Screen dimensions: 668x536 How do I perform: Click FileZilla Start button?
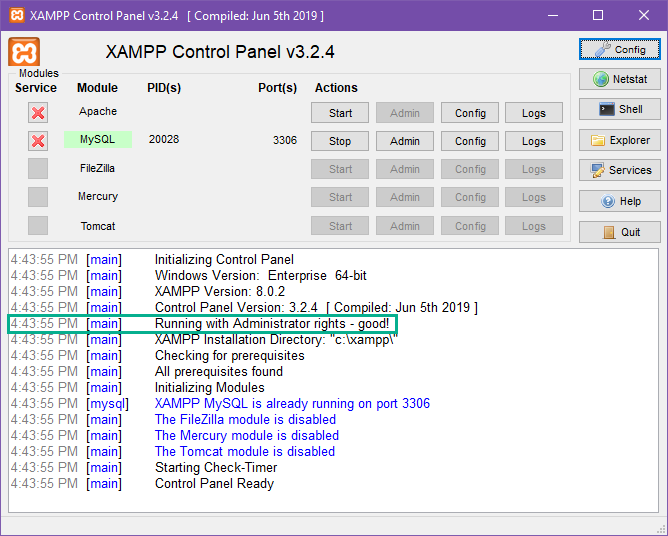click(340, 169)
